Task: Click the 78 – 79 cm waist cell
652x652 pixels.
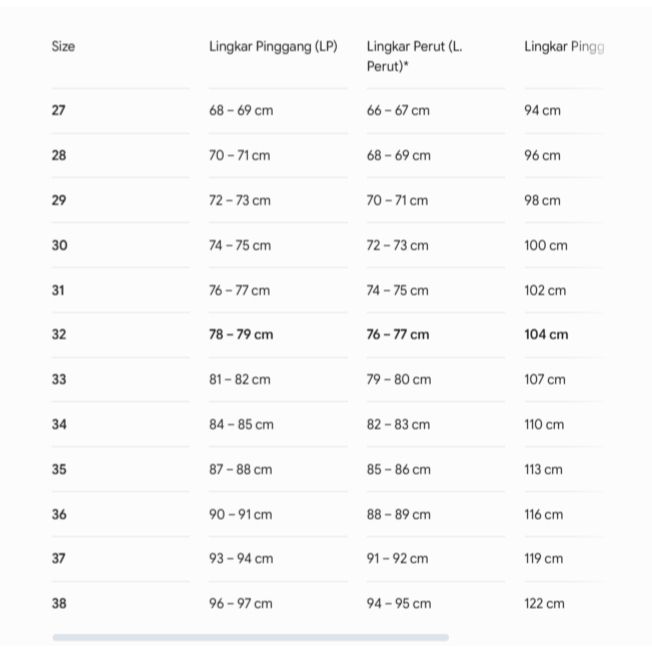Action: pos(241,334)
